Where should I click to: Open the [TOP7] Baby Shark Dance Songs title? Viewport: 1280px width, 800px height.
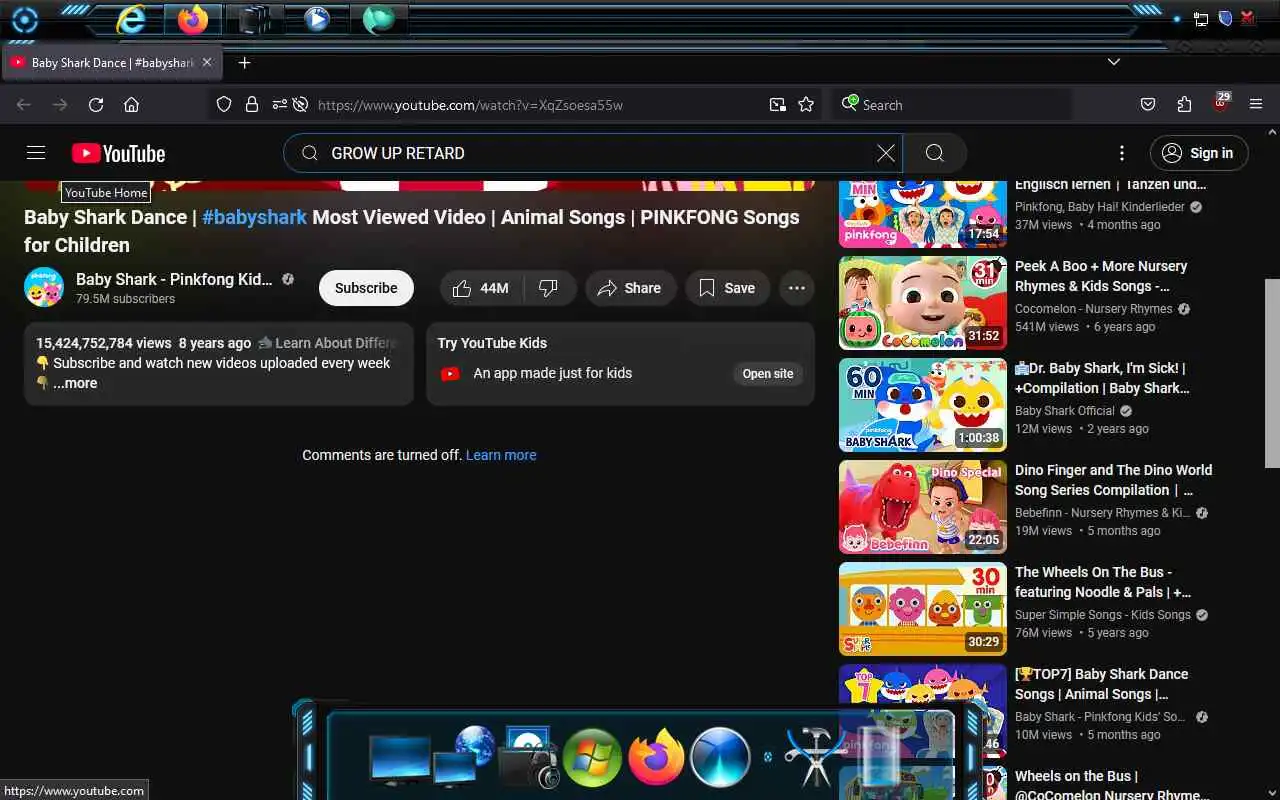click(x=1102, y=684)
